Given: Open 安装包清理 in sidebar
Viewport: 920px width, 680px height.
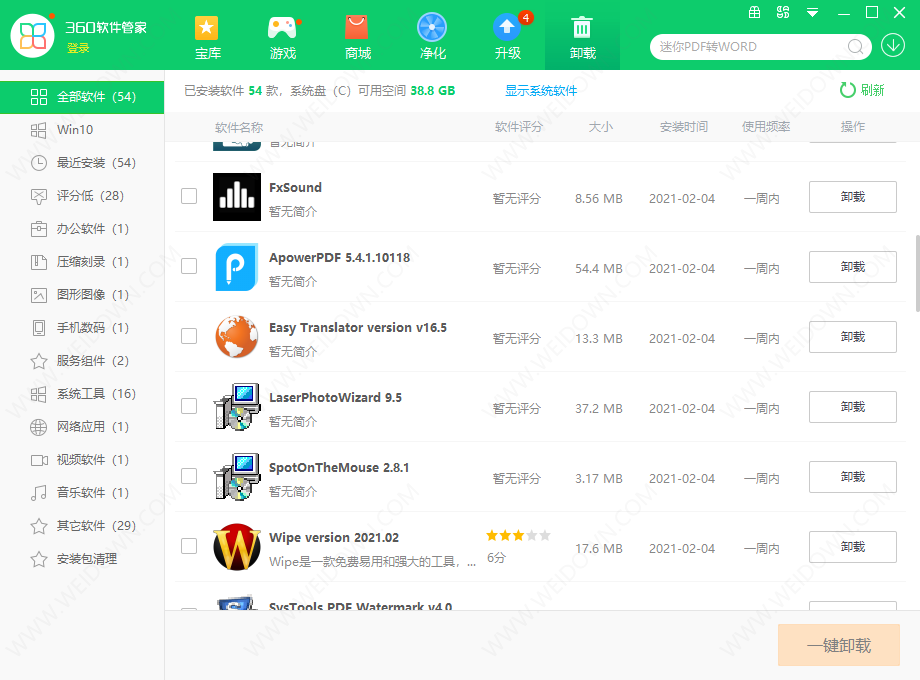Looking at the screenshot, I should point(82,559).
